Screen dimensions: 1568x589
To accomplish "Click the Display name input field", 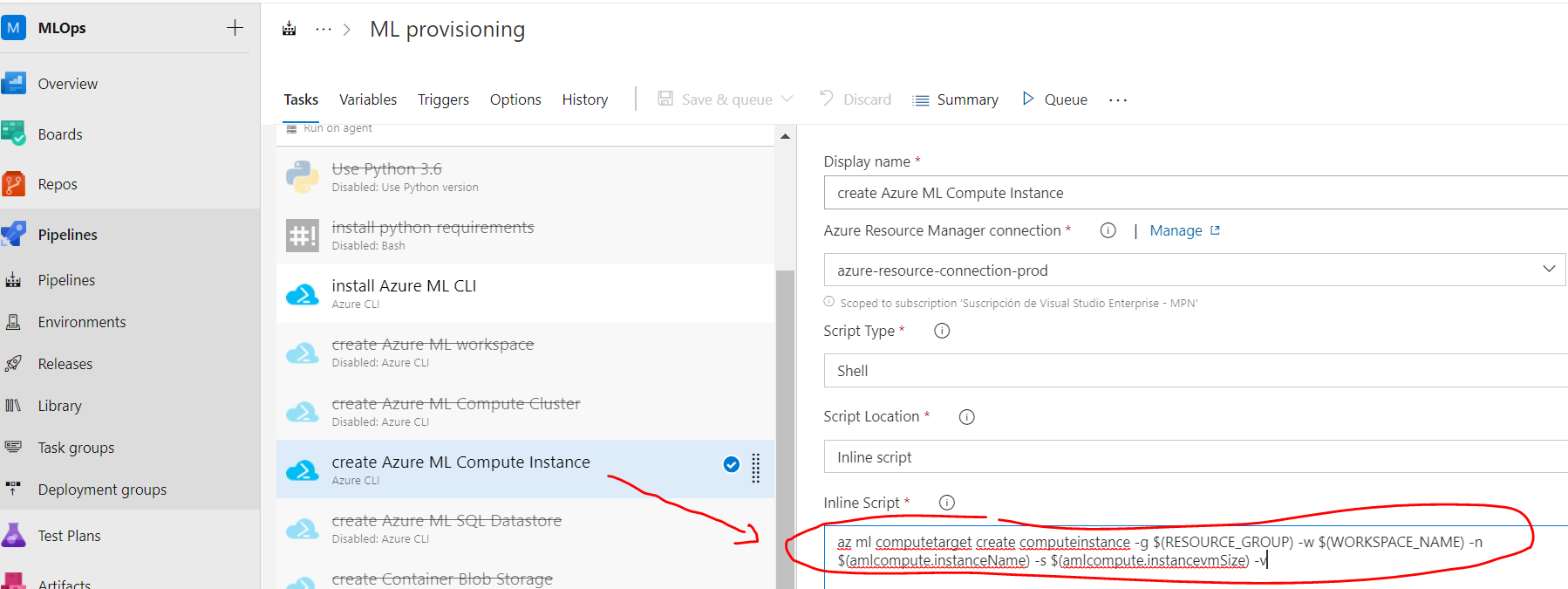I will (1195, 193).
